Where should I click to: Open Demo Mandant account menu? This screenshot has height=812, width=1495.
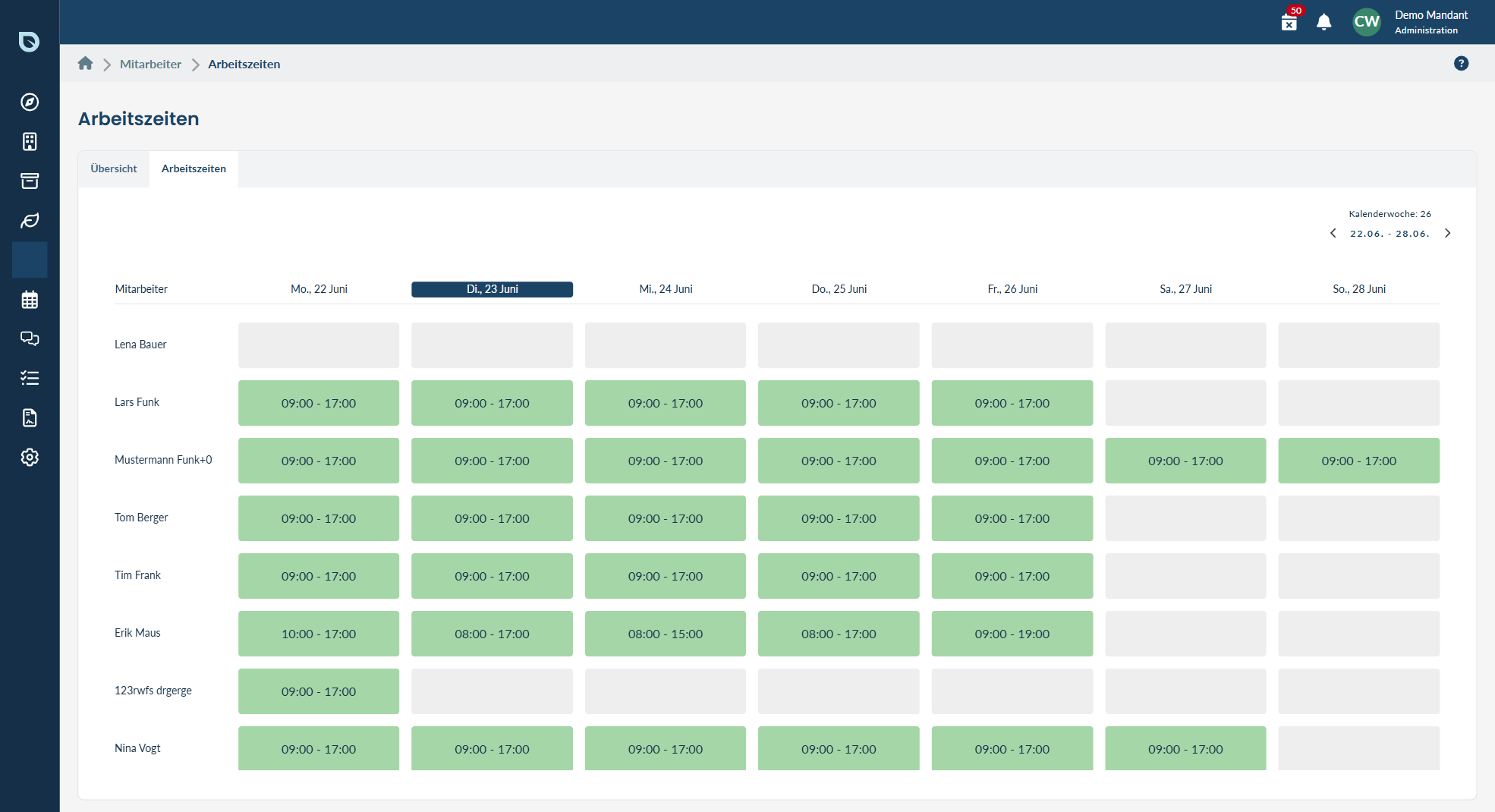[1431, 22]
